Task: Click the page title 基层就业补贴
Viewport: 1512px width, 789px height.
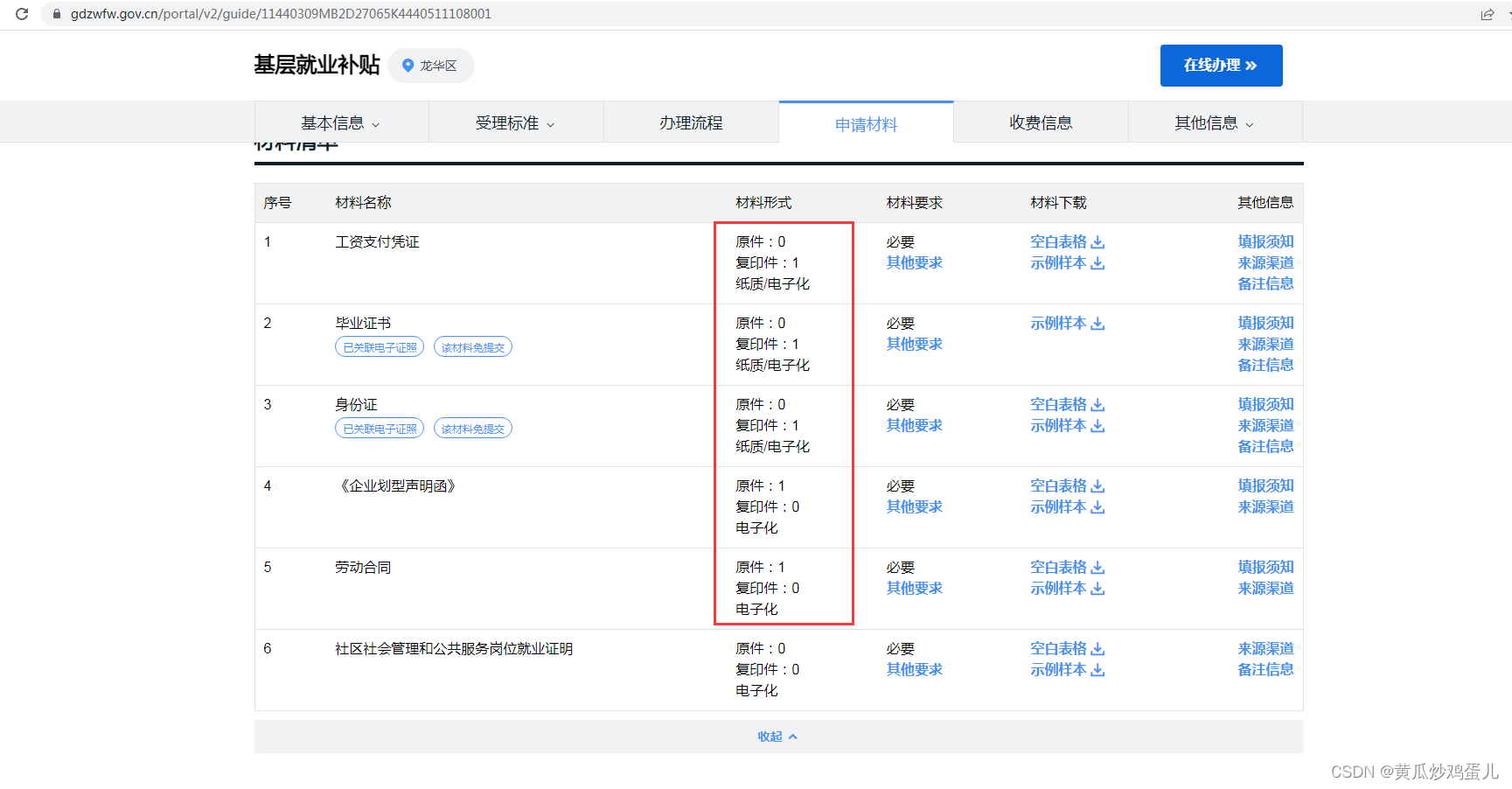Action: point(317,65)
